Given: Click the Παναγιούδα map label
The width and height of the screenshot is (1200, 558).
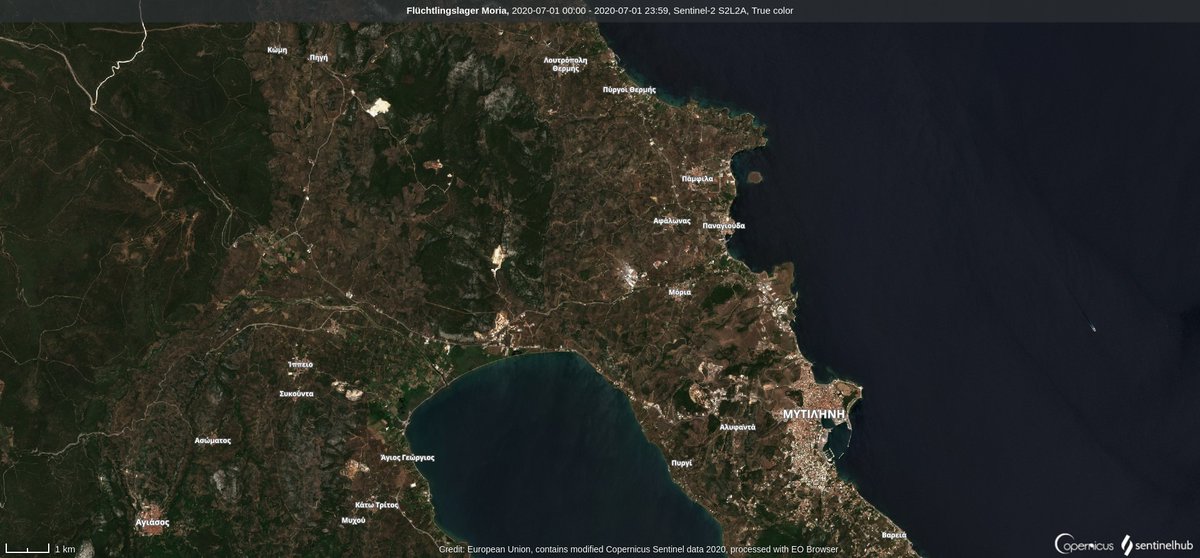Looking at the screenshot, I should click(x=724, y=225).
